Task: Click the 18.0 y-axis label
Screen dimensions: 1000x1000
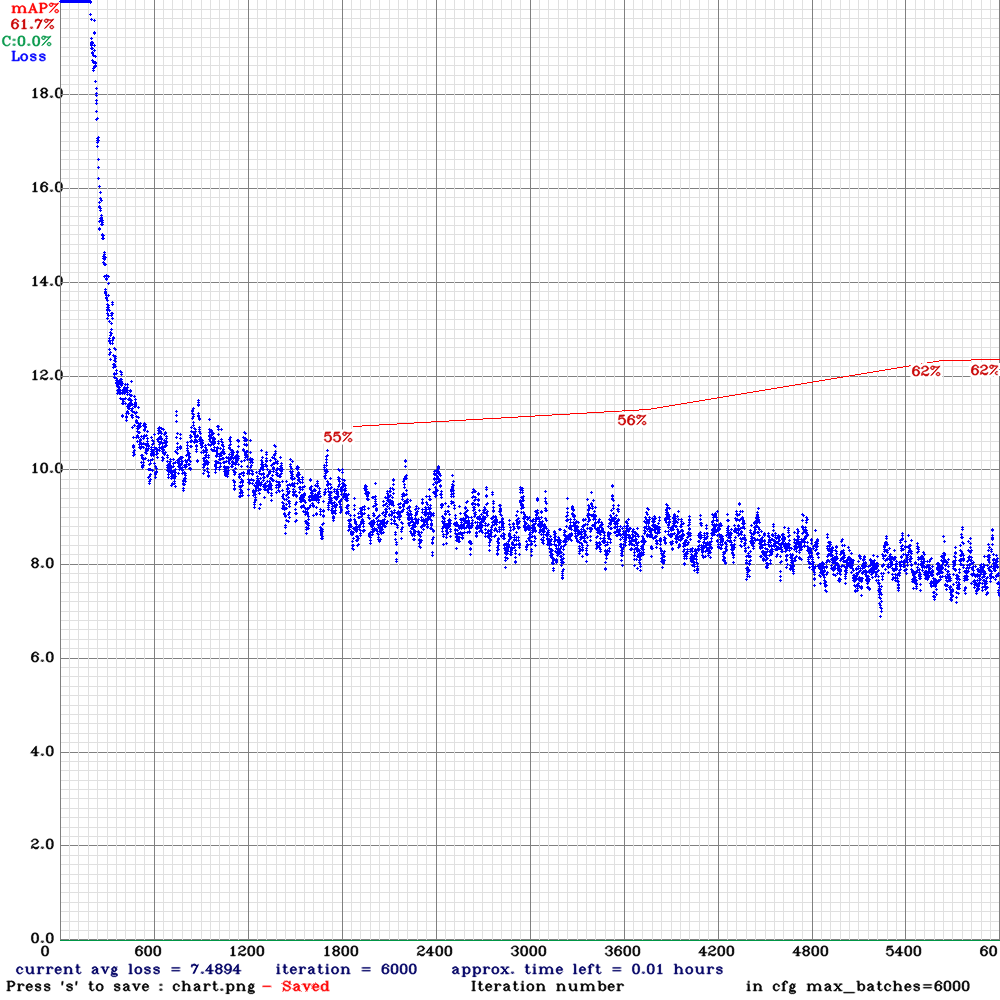Action: tap(47, 94)
